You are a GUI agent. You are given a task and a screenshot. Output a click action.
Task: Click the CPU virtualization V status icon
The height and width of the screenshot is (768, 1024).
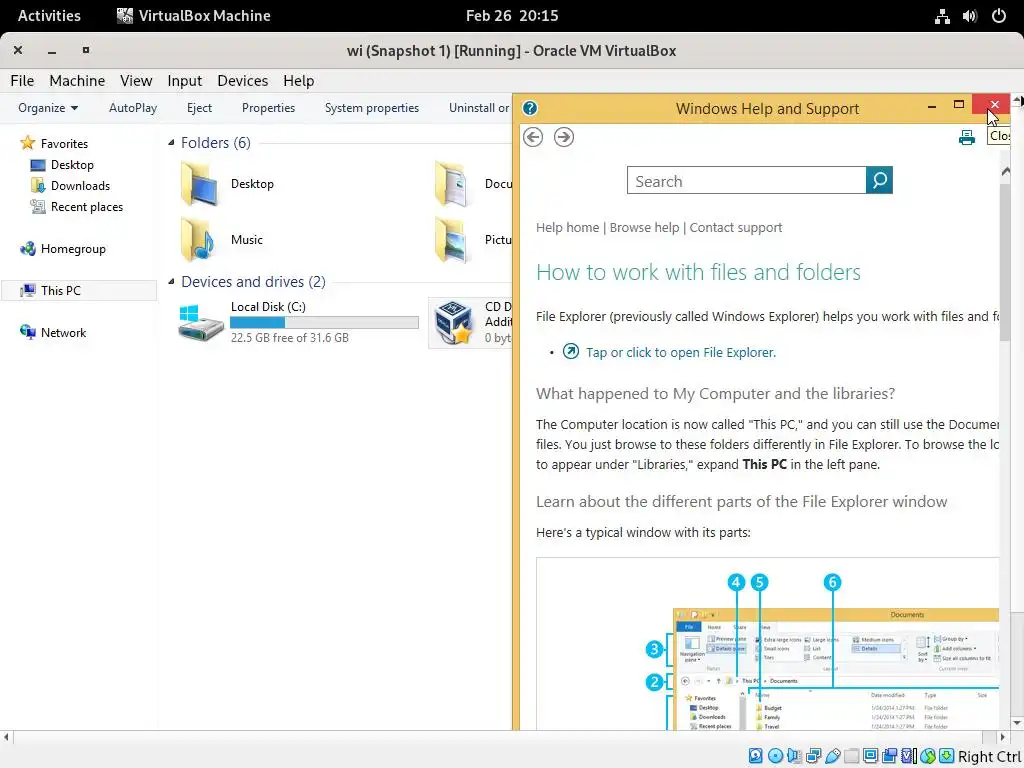coord(908,756)
